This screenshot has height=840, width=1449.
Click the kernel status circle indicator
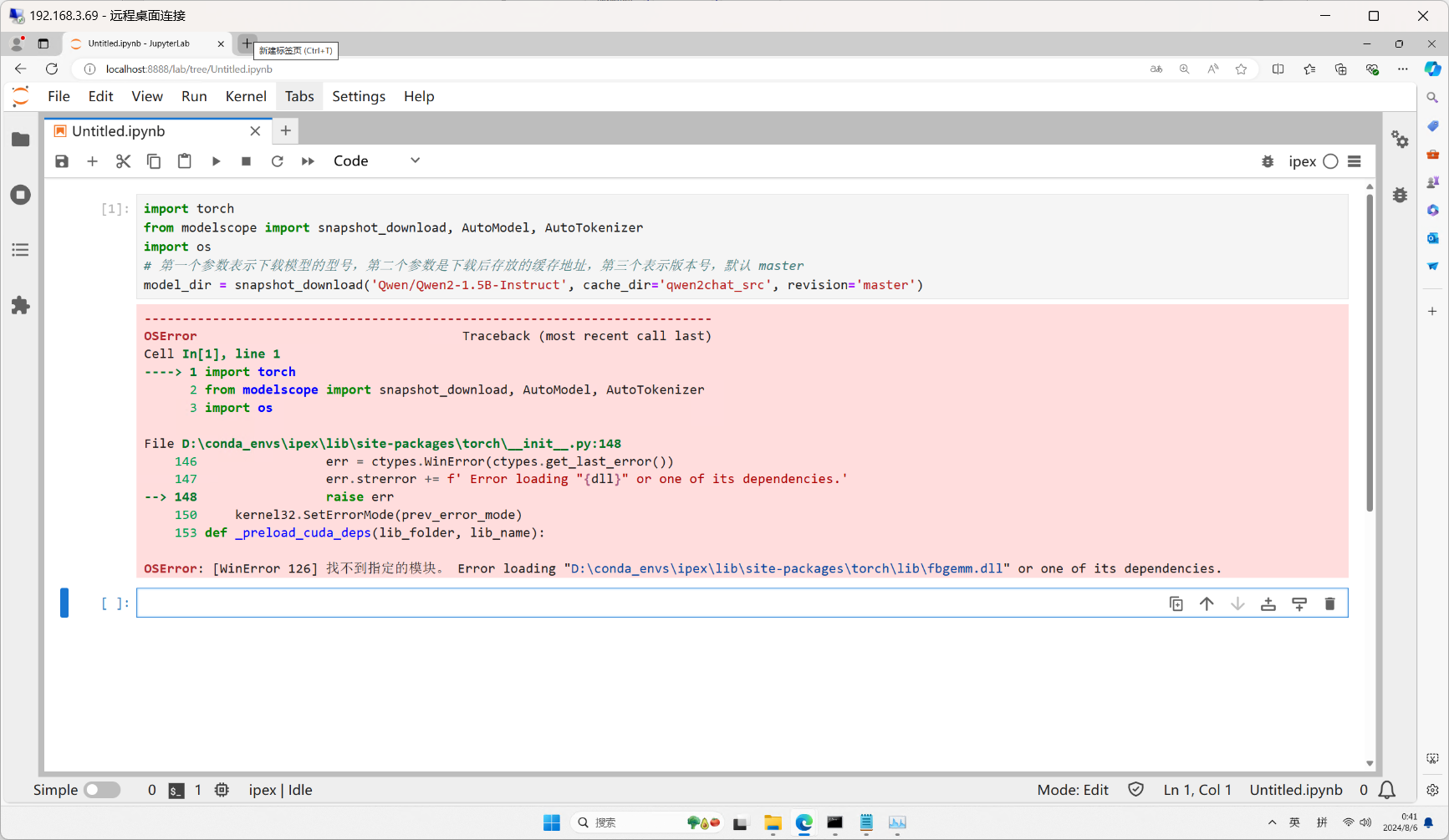click(1330, 161)
